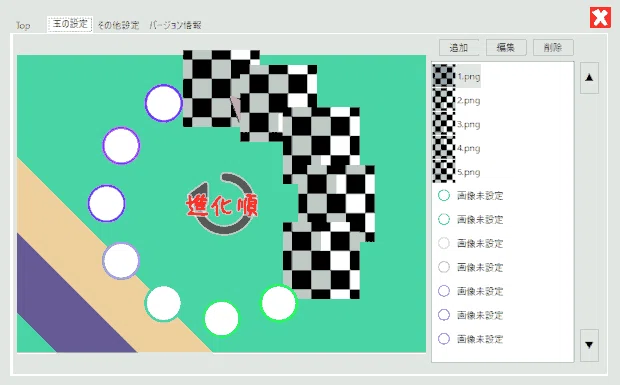Choose 3.png from the list
The width and height of the screenshot is (620, 385).
pos(457,124)
